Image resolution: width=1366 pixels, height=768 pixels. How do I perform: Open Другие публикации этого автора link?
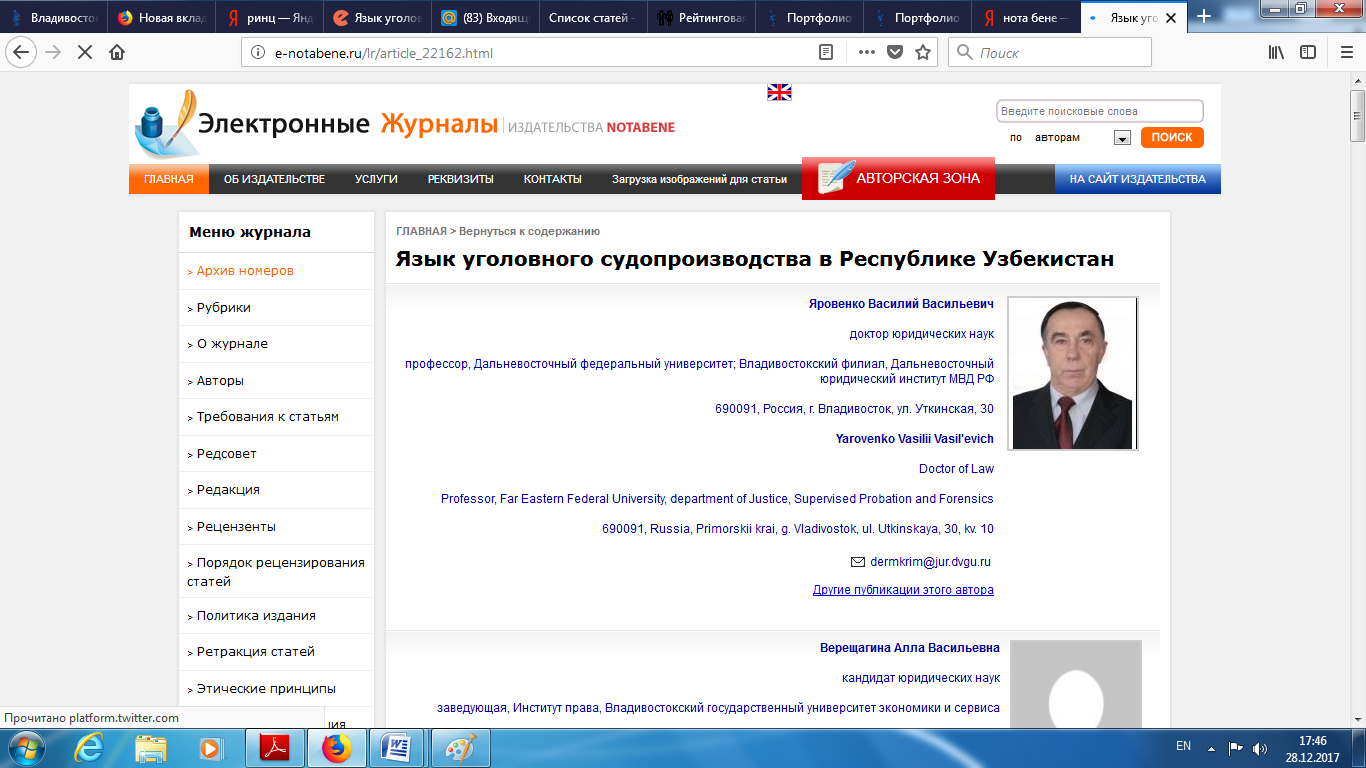(903, 590)
